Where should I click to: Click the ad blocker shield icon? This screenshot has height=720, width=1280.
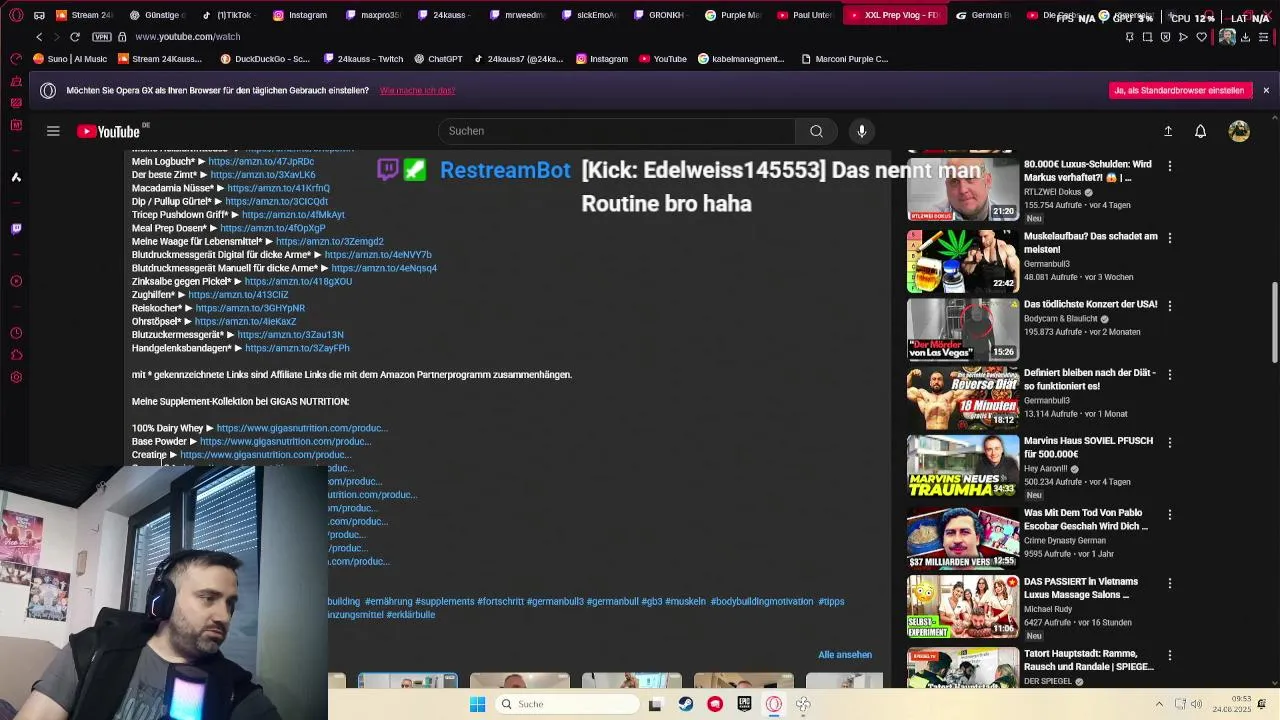click(x=1165, y=37)
